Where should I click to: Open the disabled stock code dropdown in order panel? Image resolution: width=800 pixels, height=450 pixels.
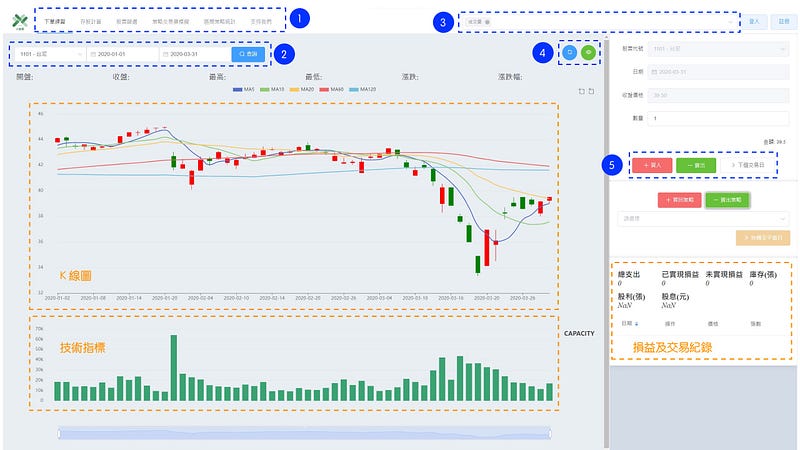click(x=718, y=49)
